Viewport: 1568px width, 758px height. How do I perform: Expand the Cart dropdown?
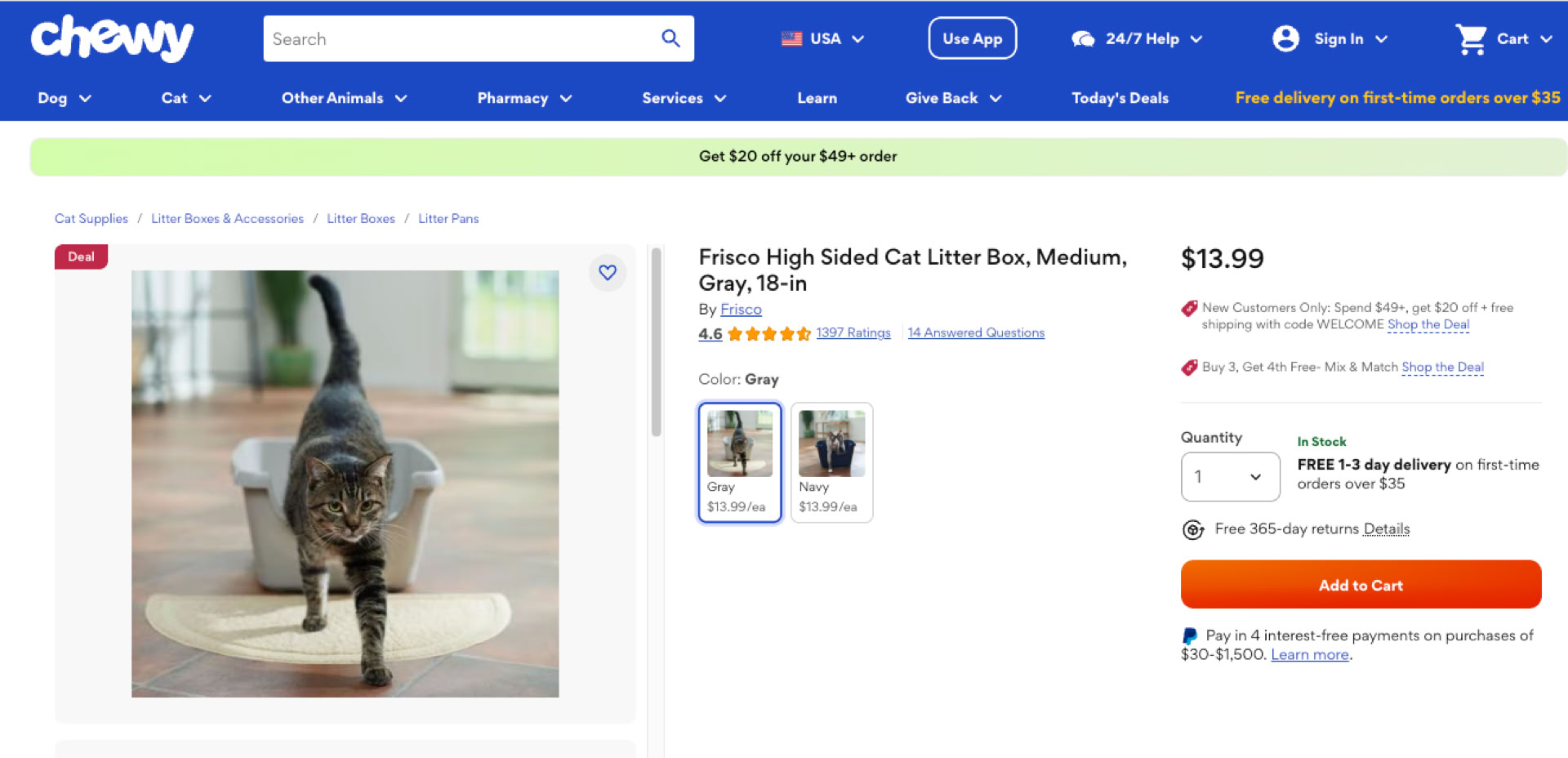click(x=1546, y=38)
